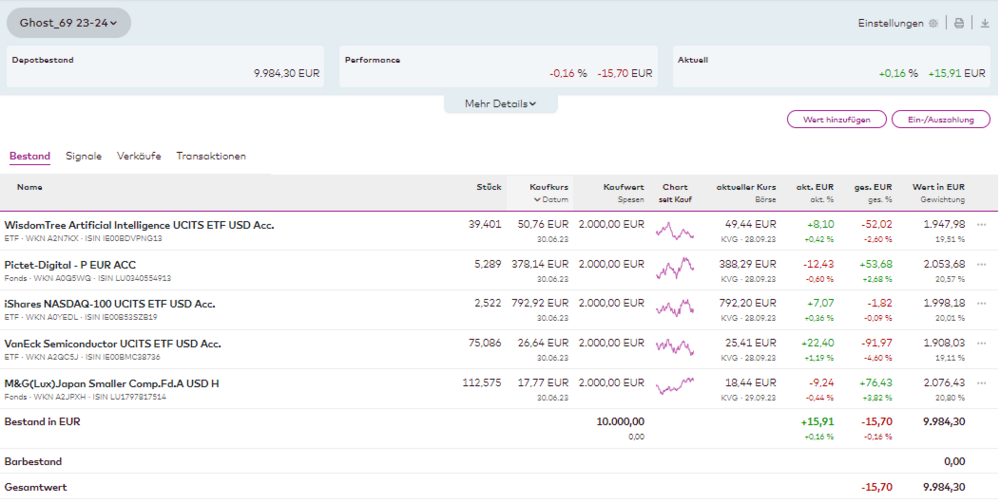Click the WisdomTree sparkline chart thumbnail
This screenshot has width=1000, height=503.
click(x=675, y=231)
